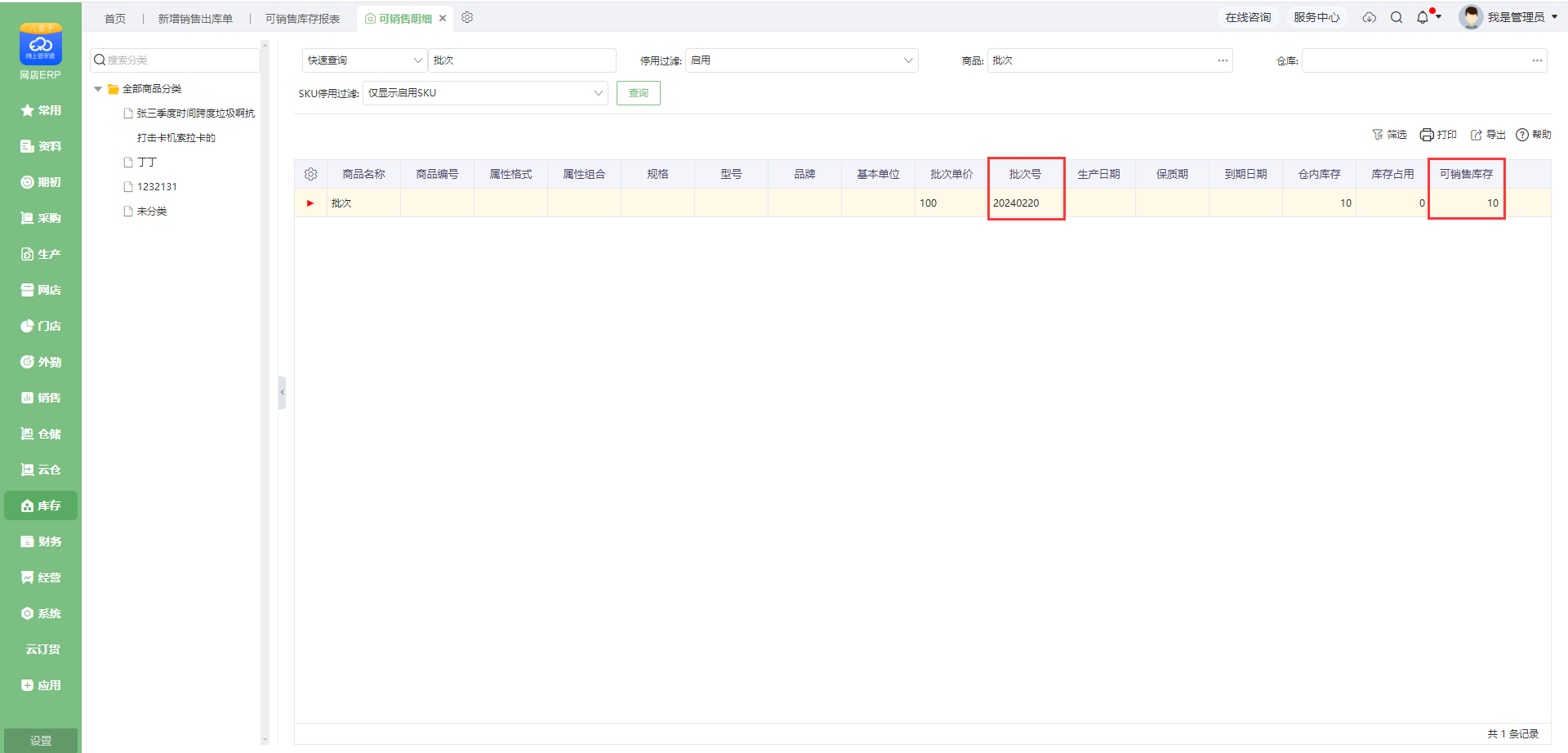Viewport: 1568px width, 753px height.
Task: Open the notification bell
Action: coord(1423,17)
